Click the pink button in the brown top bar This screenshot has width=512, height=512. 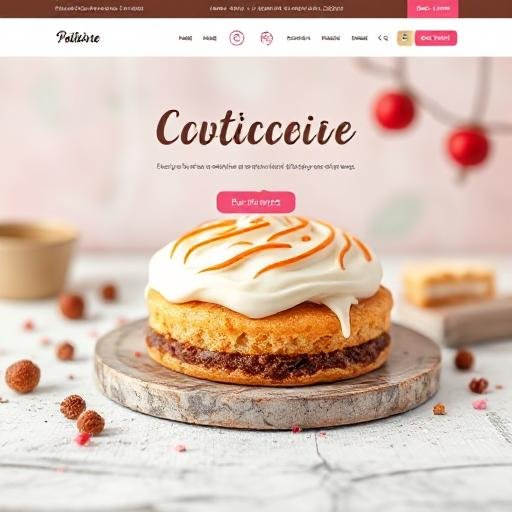433,9
